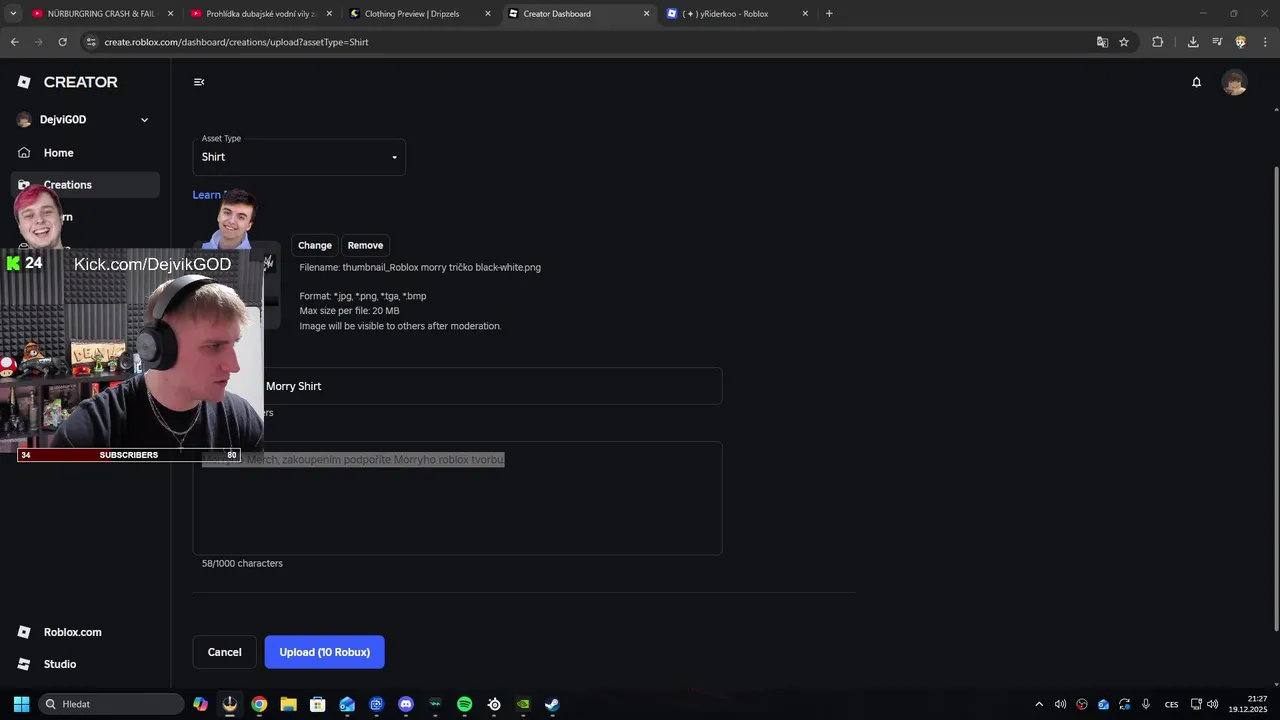Open the media control icon in toolbar
This screenshot has width=1280, height=720.
coord(1217,42)
